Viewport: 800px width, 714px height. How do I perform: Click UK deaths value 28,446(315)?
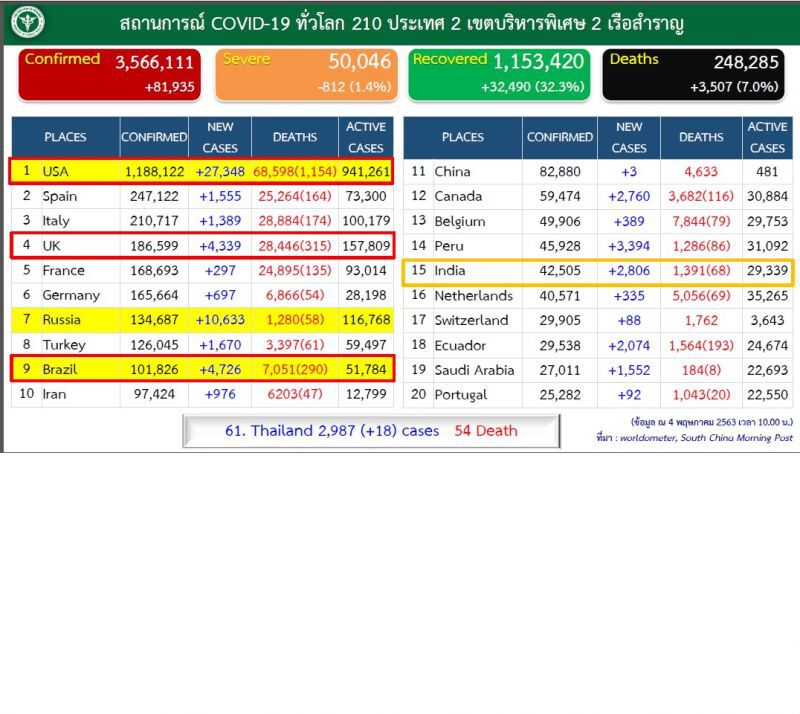pyautogui.click(x=294, y=246)
